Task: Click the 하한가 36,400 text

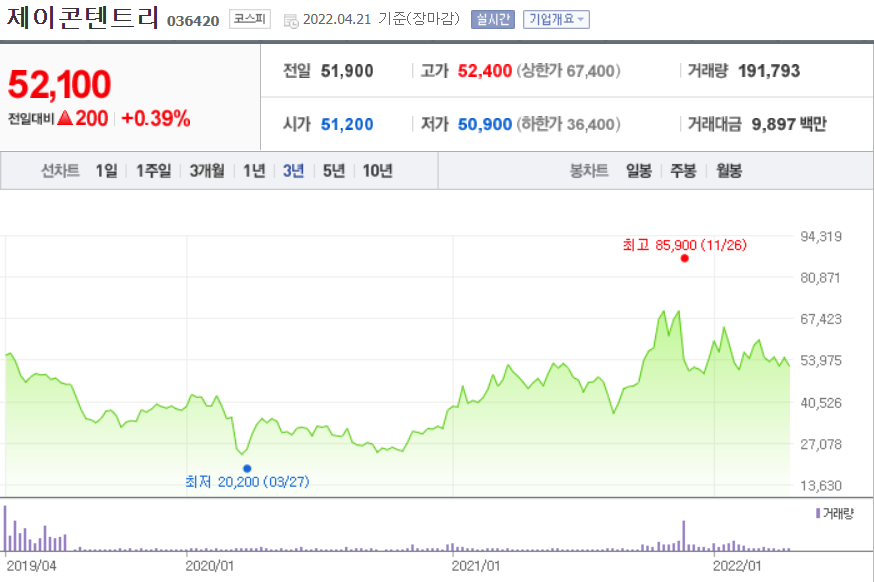Action: pos(568,124)
